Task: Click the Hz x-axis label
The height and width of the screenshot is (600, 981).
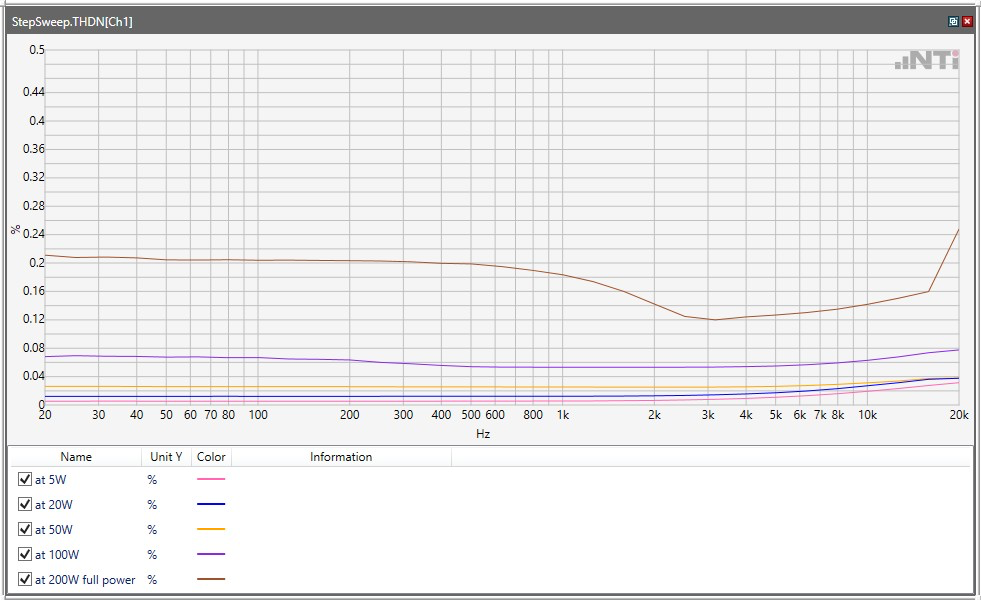Action: pos(483,434)
